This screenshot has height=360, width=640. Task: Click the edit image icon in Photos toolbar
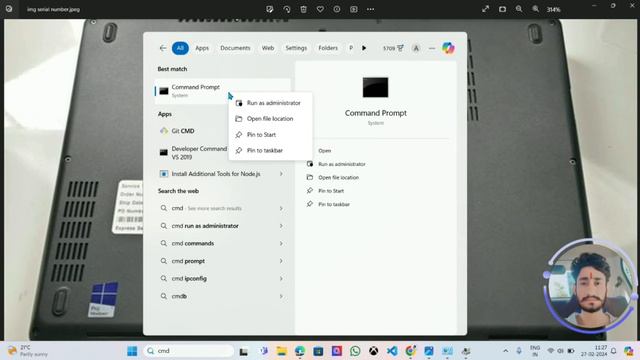pos(269,9)
